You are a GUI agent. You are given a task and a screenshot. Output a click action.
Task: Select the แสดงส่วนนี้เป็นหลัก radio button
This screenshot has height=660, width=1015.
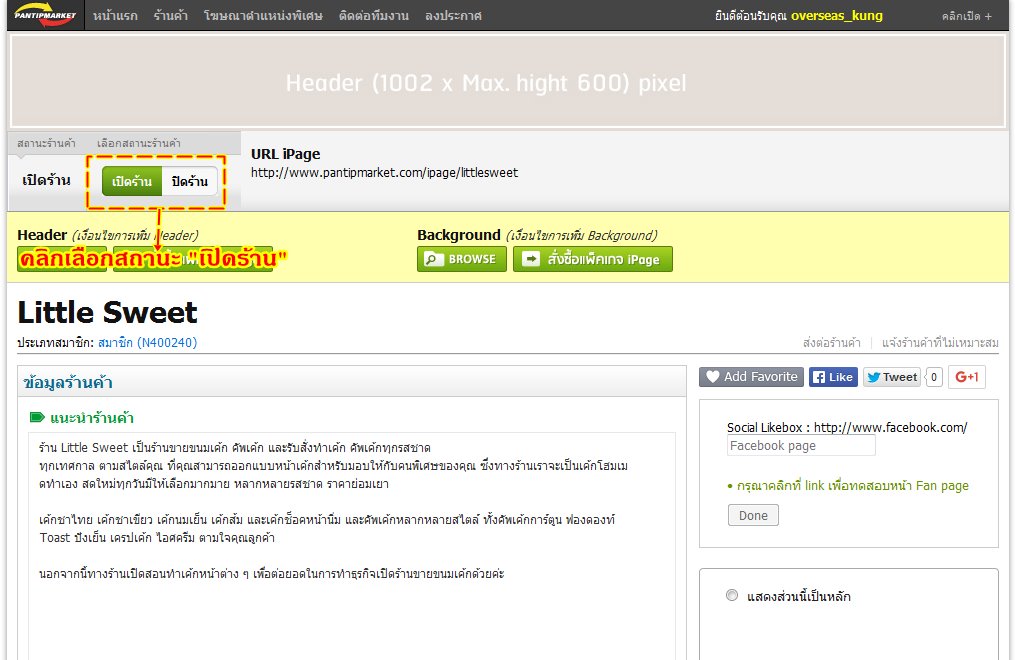coord(731,595)
